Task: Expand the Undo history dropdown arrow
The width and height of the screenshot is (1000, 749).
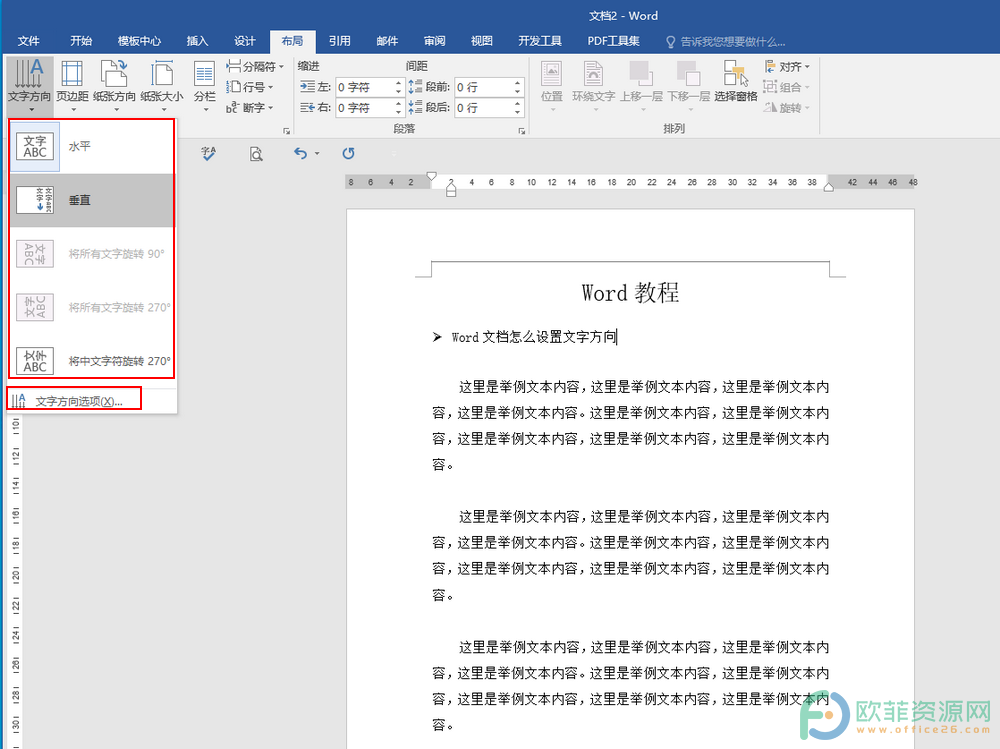Action: pos(317,153)
